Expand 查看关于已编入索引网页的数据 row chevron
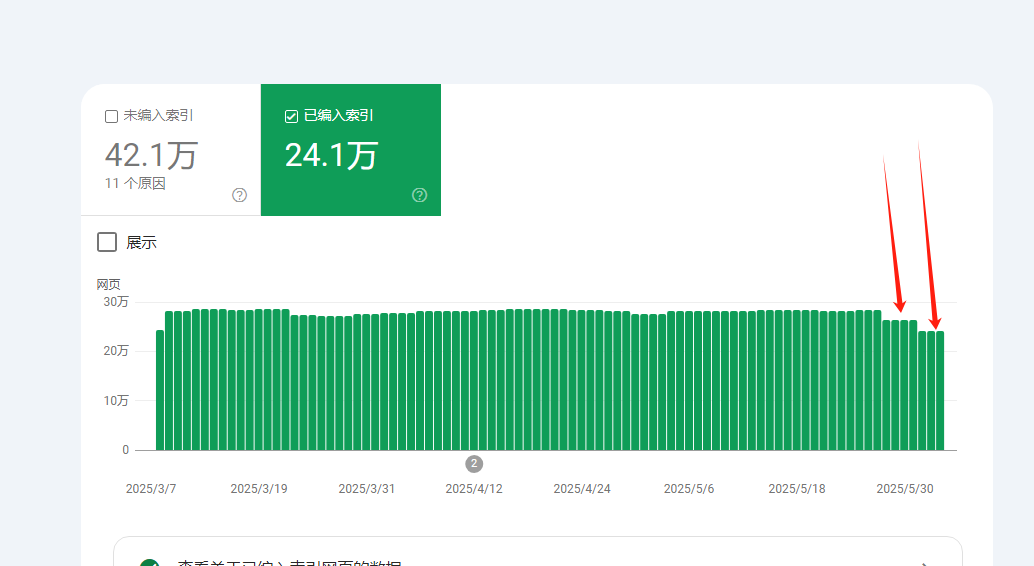 925,564
